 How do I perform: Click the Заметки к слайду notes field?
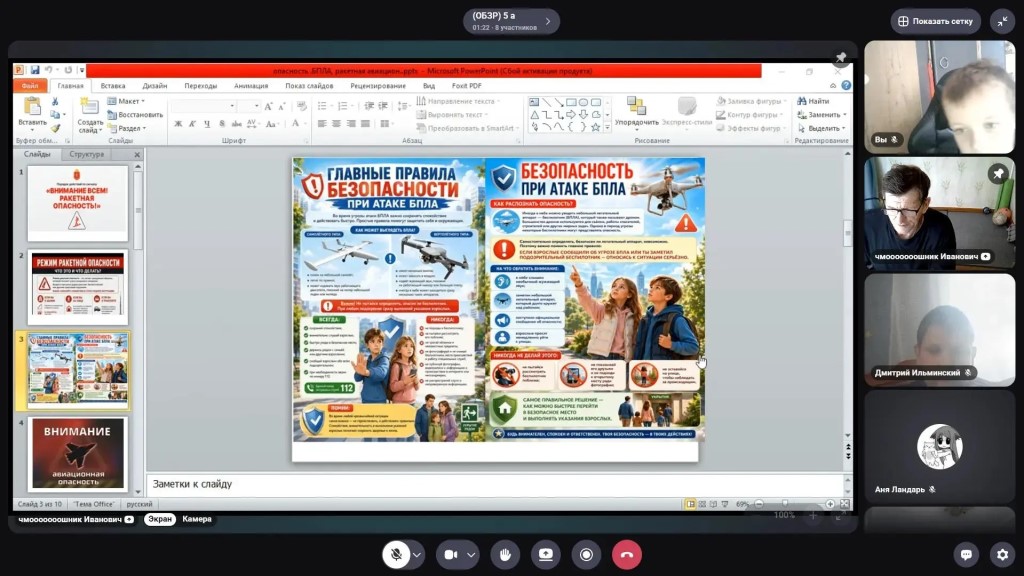point(496,484)
